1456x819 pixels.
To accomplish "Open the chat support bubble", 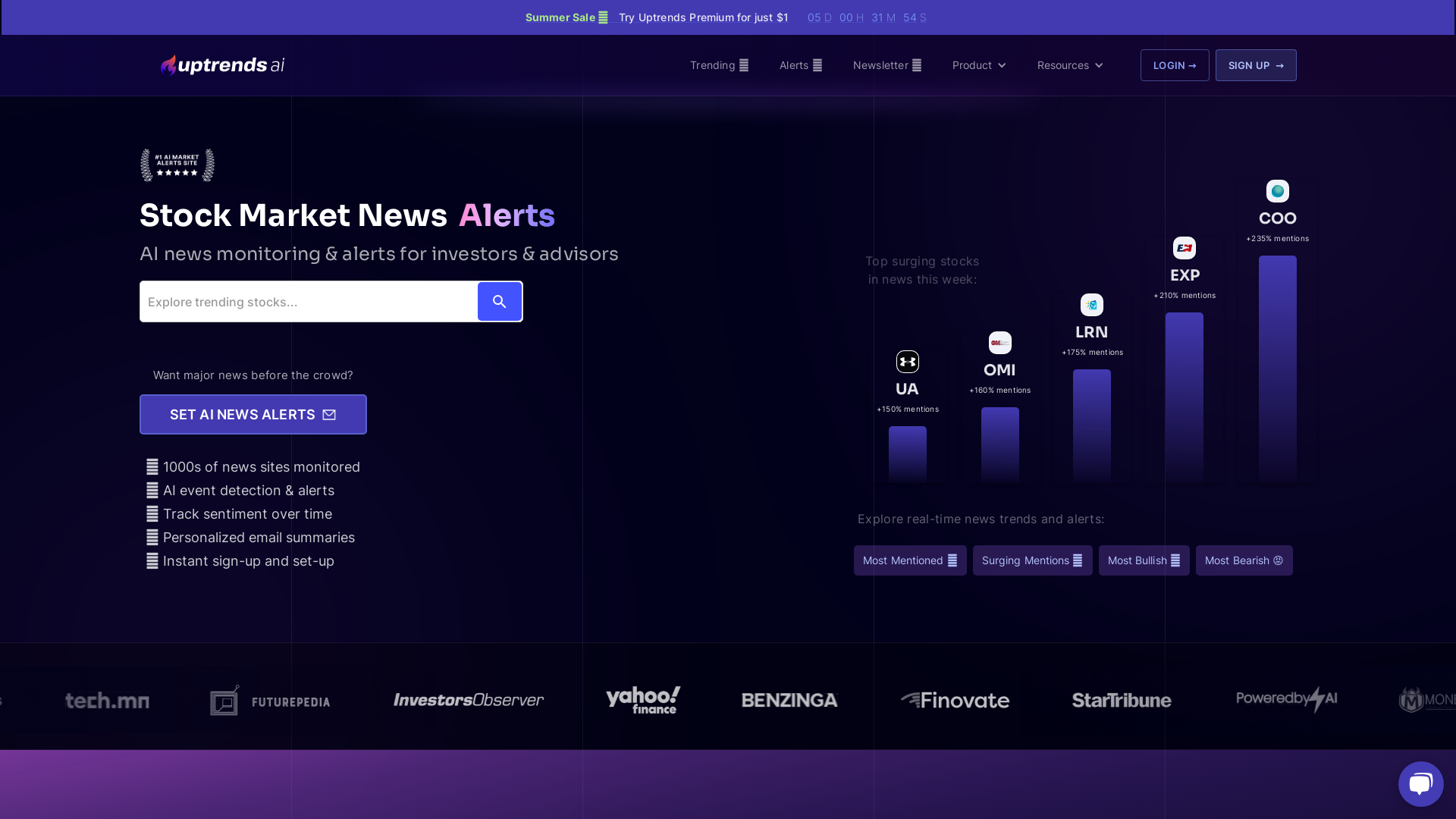I will (1420, 784).
